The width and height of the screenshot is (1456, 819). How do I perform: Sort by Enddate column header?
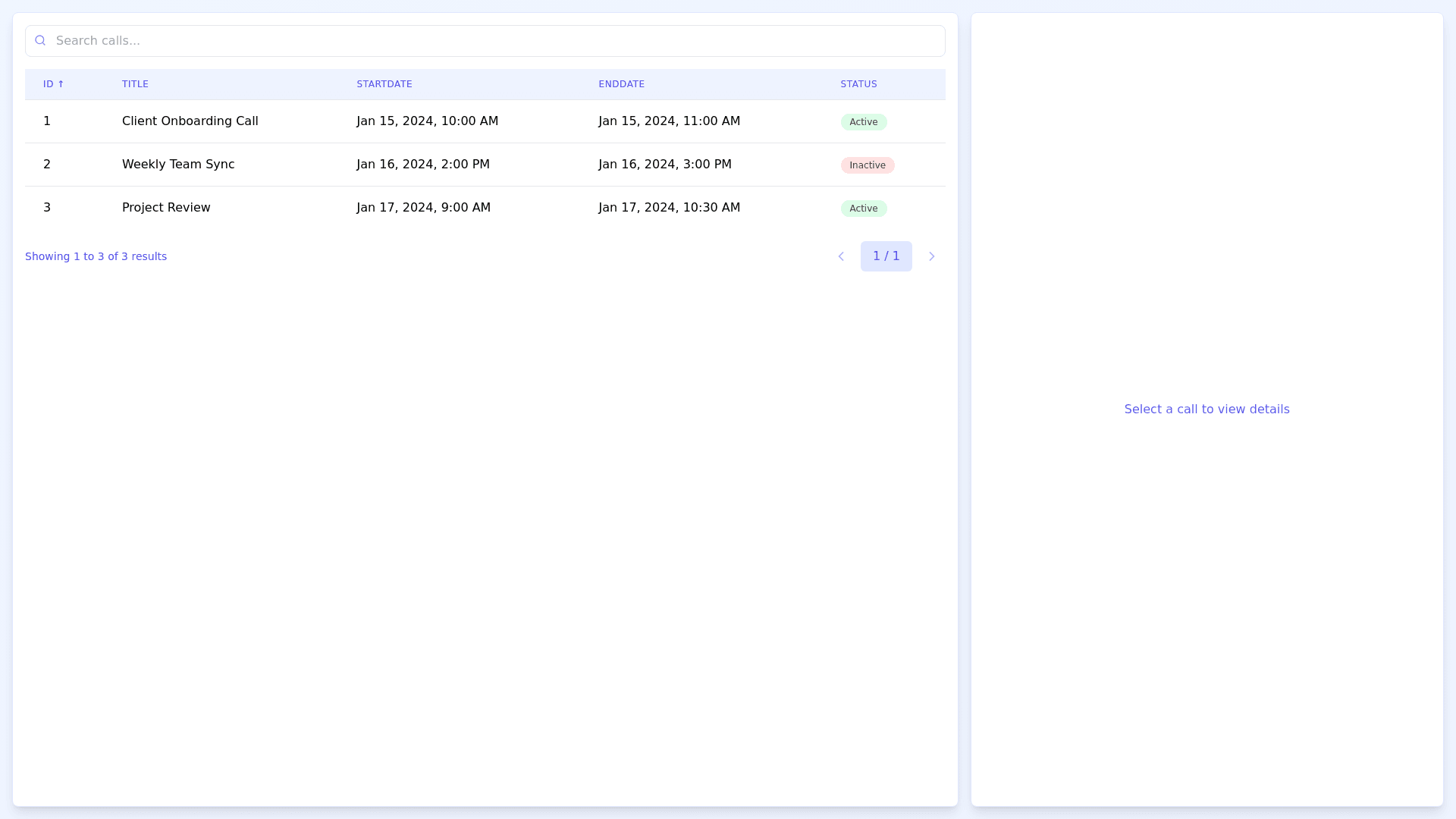621,84
